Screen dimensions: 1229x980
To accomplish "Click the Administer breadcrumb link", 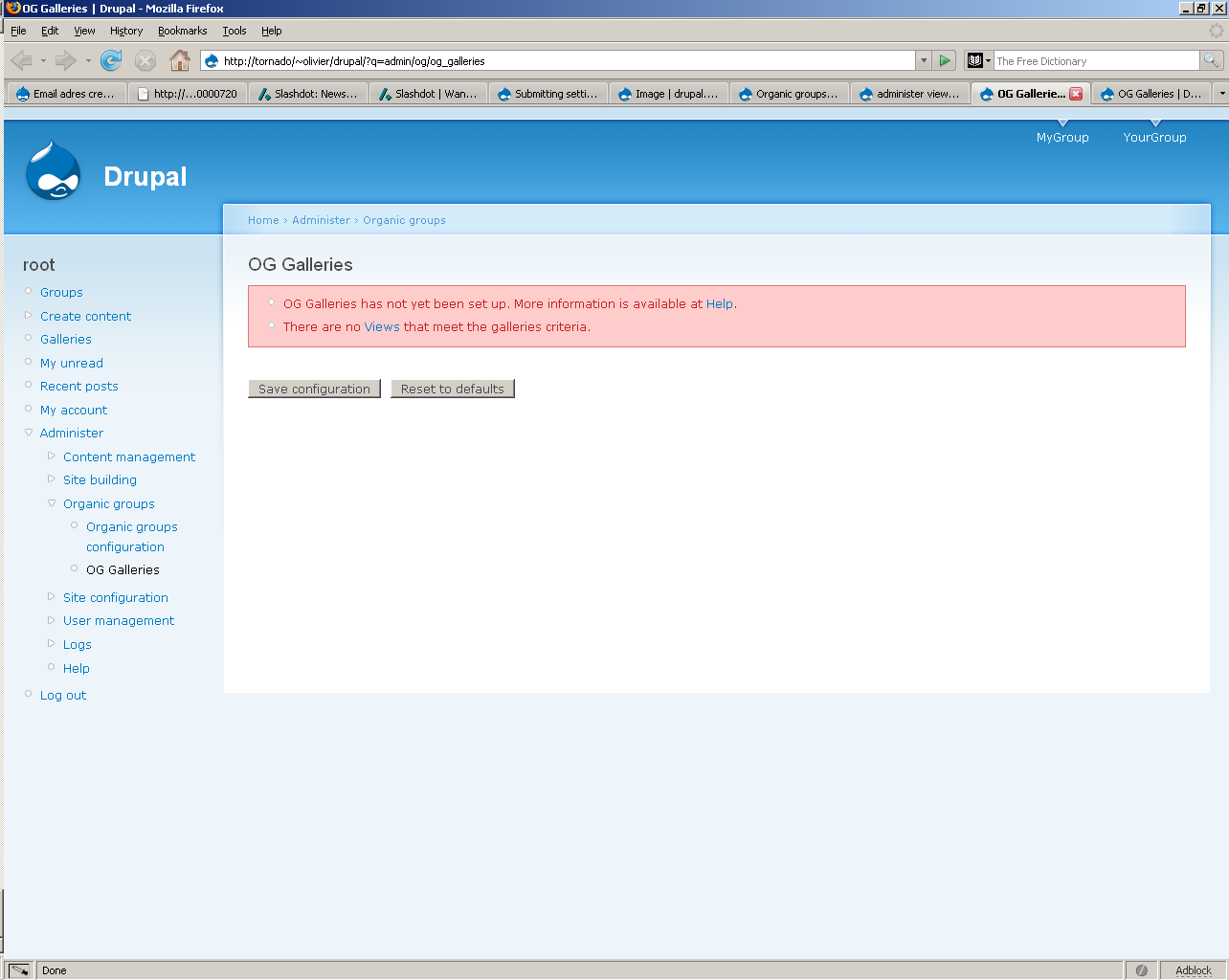I will pyautogui.click(x=321, y=220).
